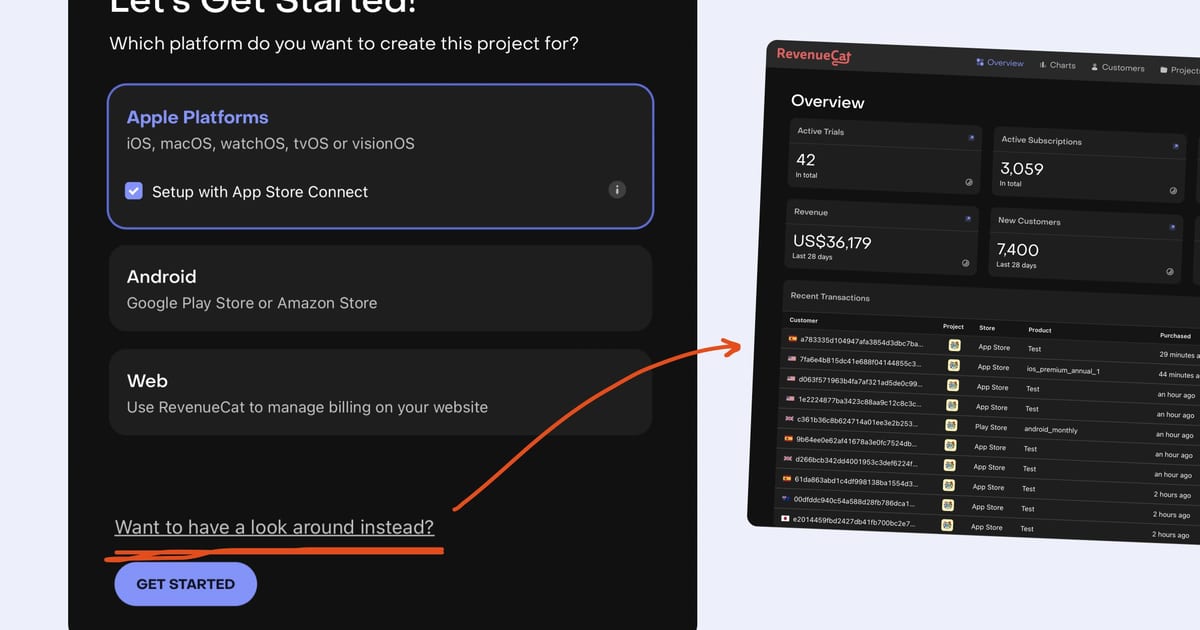Click the Japan flag beside customer e2014459fbd2
This screenshot has width=1200, height=630.
pyautogui.click(x=785, y=519)
